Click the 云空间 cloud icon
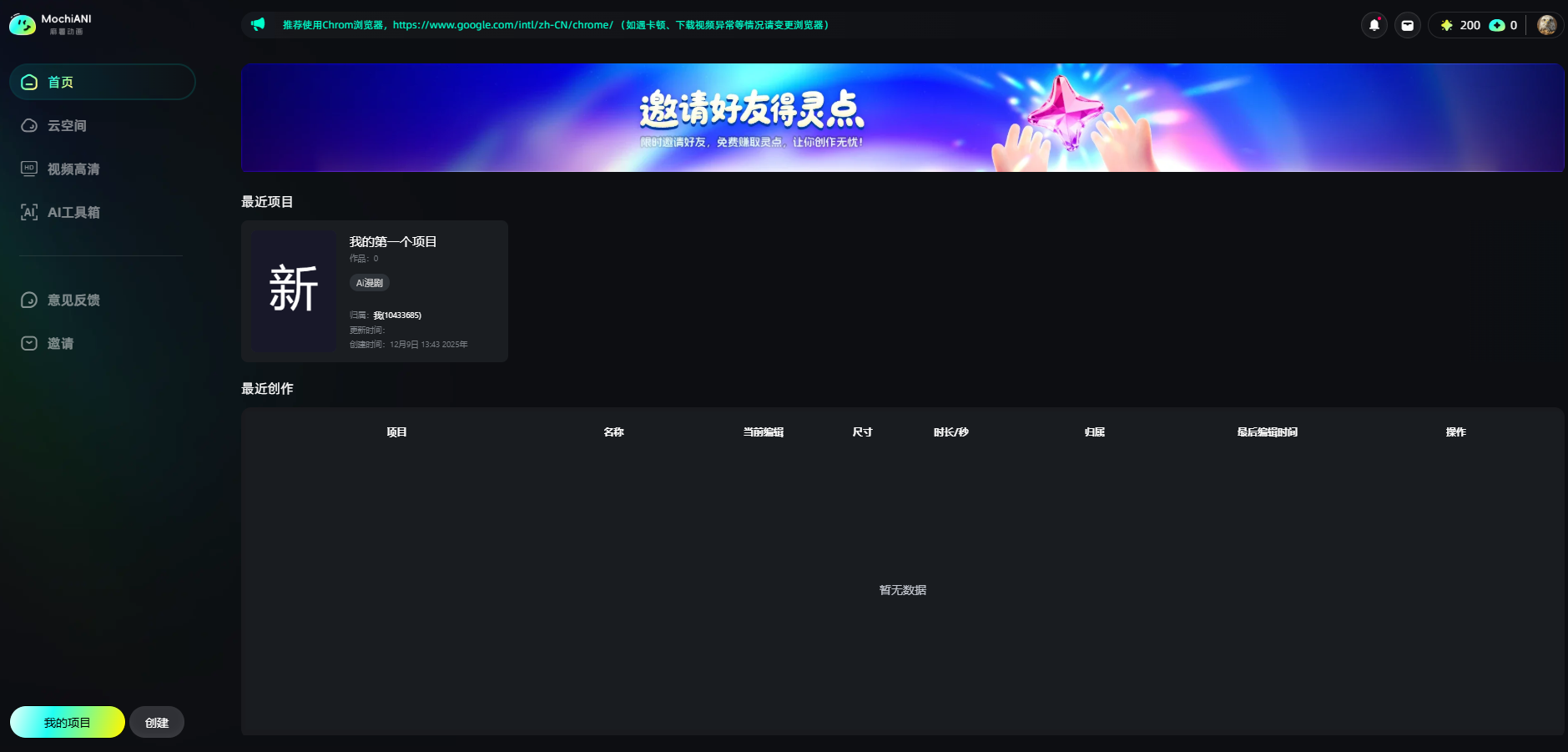This screenshot has width=1568, height=752. [x=29, y=125]
